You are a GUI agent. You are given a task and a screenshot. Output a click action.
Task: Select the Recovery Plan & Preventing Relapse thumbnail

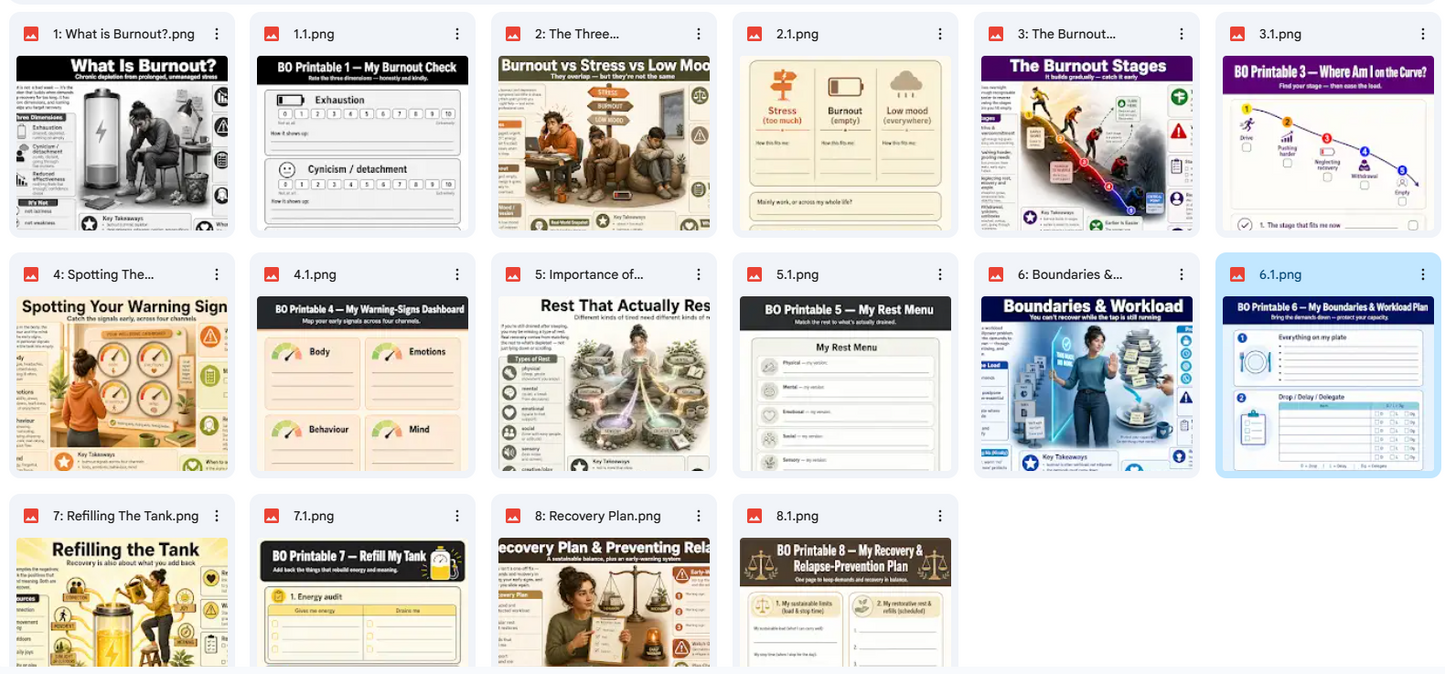click(604, 603)
